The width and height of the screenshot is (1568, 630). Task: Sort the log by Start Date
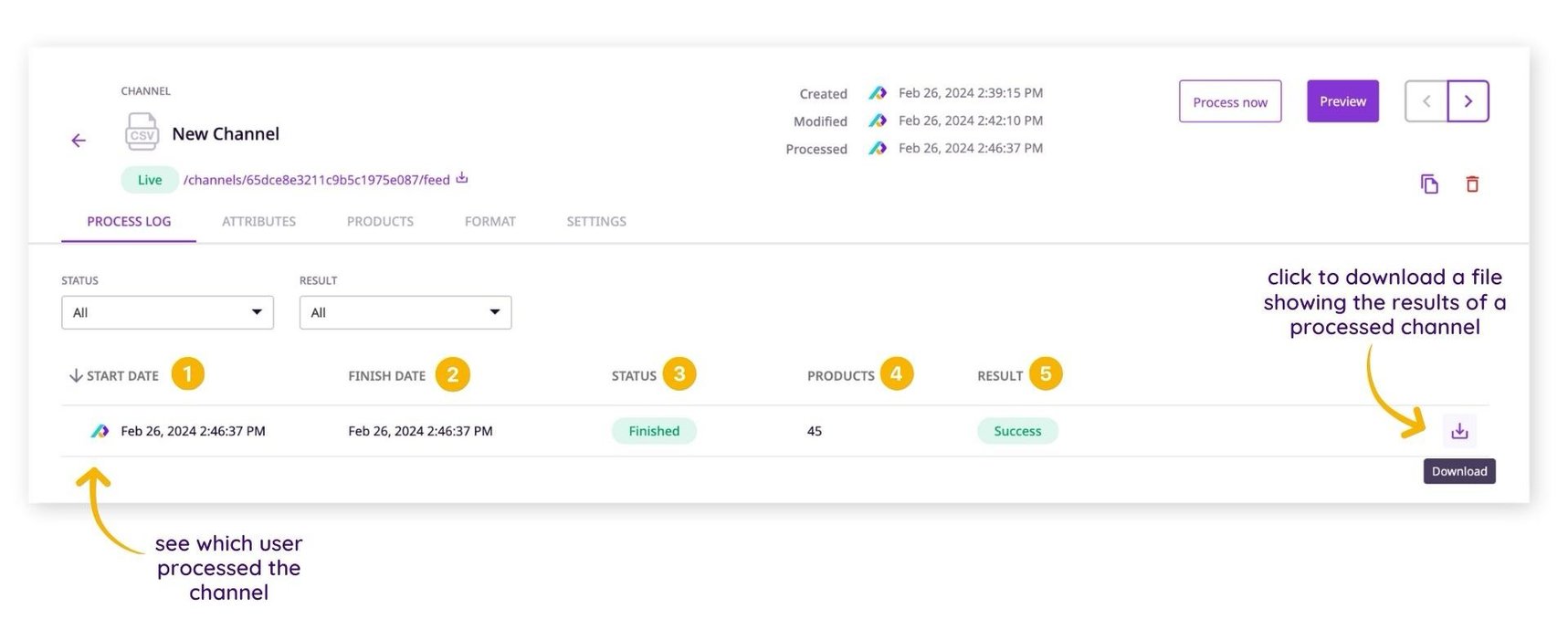tap(114, 376)
